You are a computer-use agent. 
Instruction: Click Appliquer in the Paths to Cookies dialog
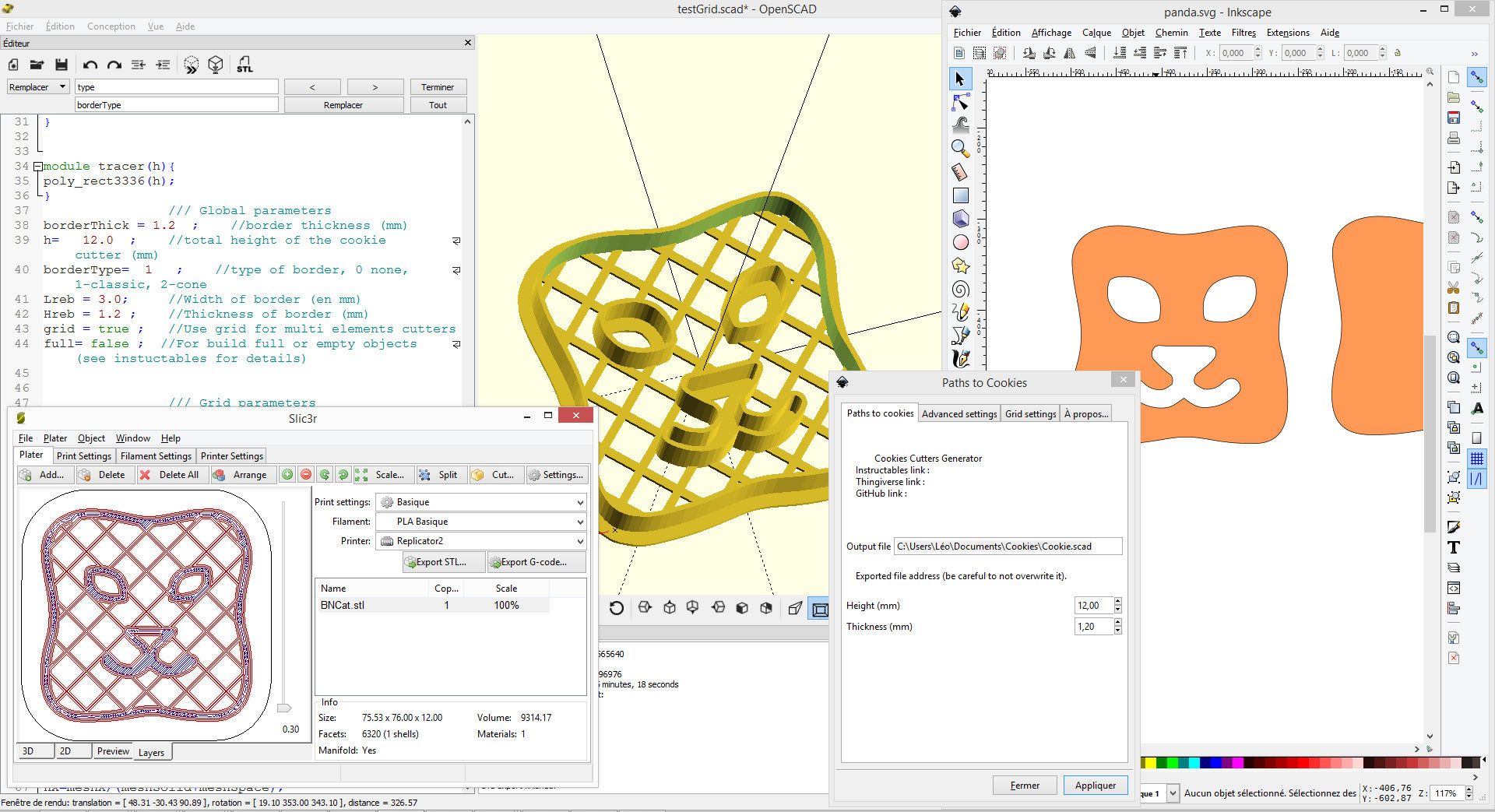tap(1095, 785)
